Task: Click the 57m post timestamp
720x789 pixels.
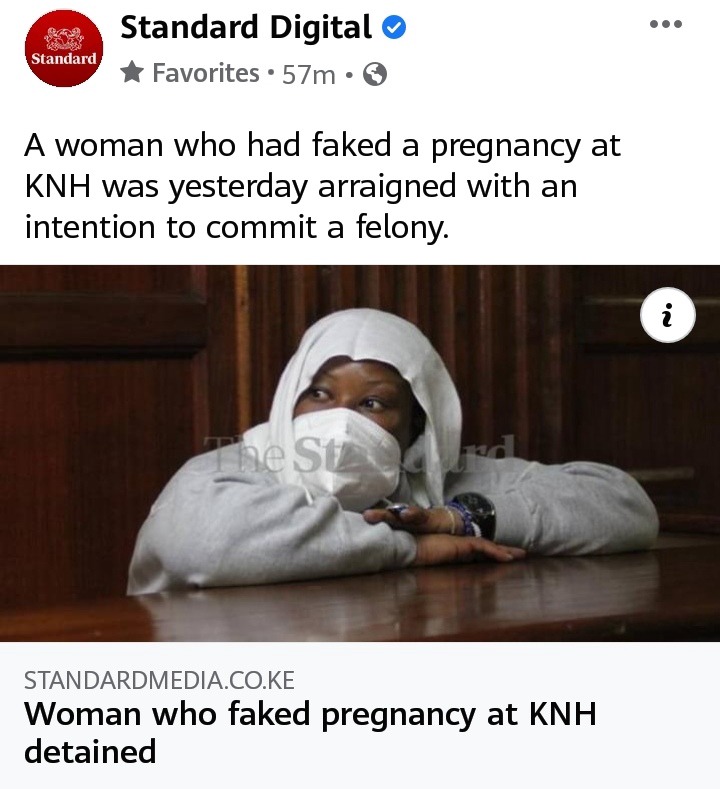Action: [308, 74]
